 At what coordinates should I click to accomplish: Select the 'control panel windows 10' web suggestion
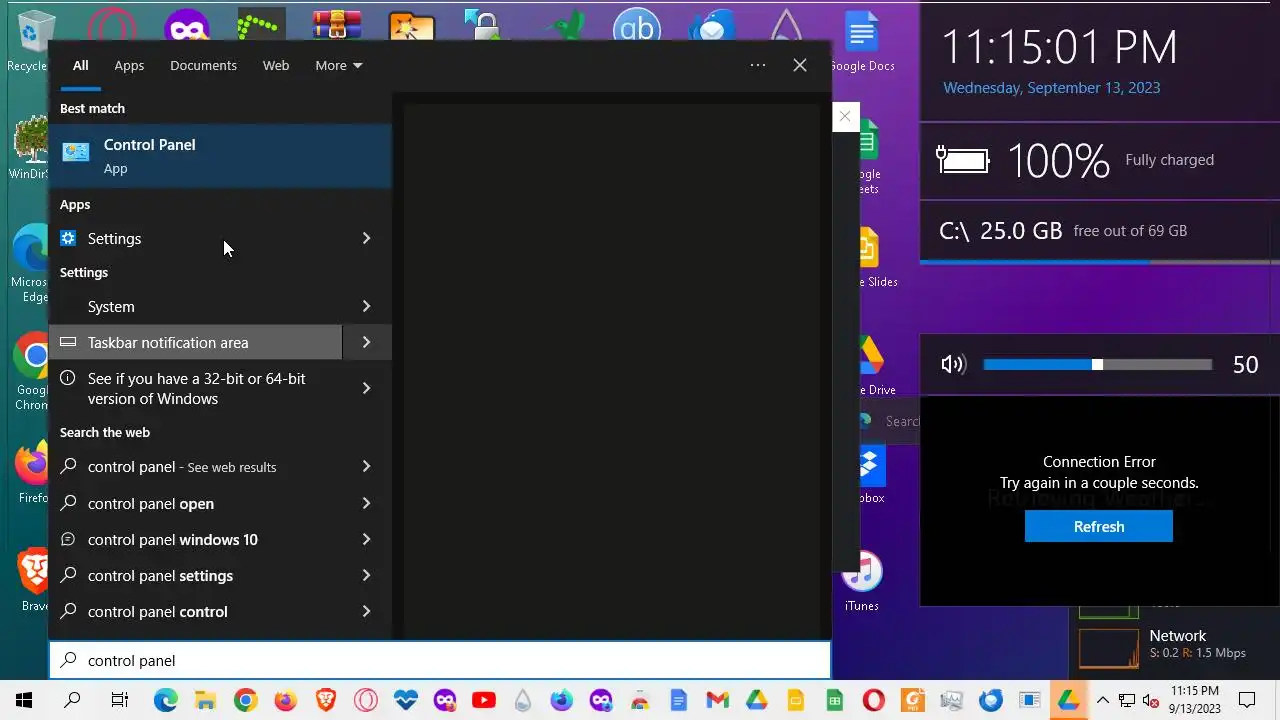point(196,539)
